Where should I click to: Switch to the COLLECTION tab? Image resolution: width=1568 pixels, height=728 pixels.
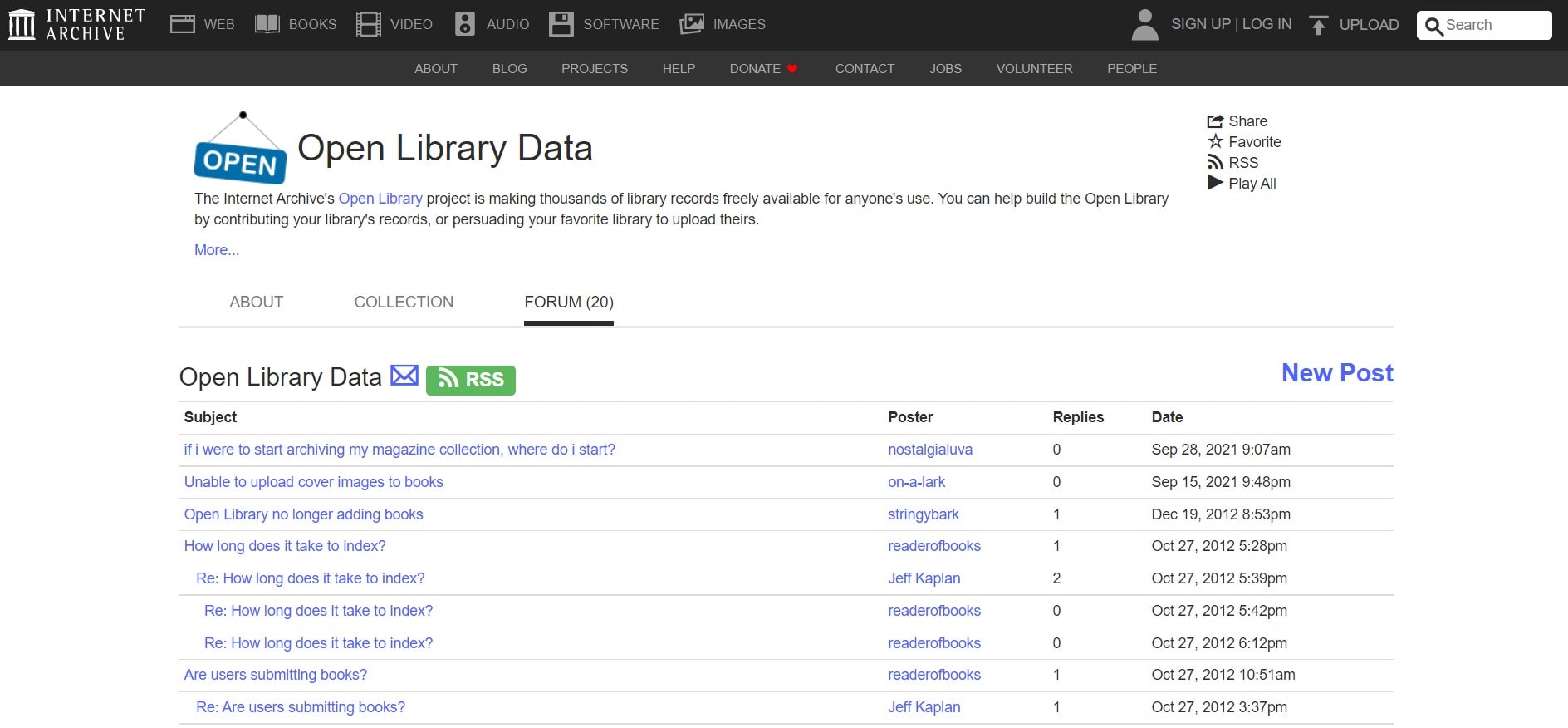click(404, 303)
